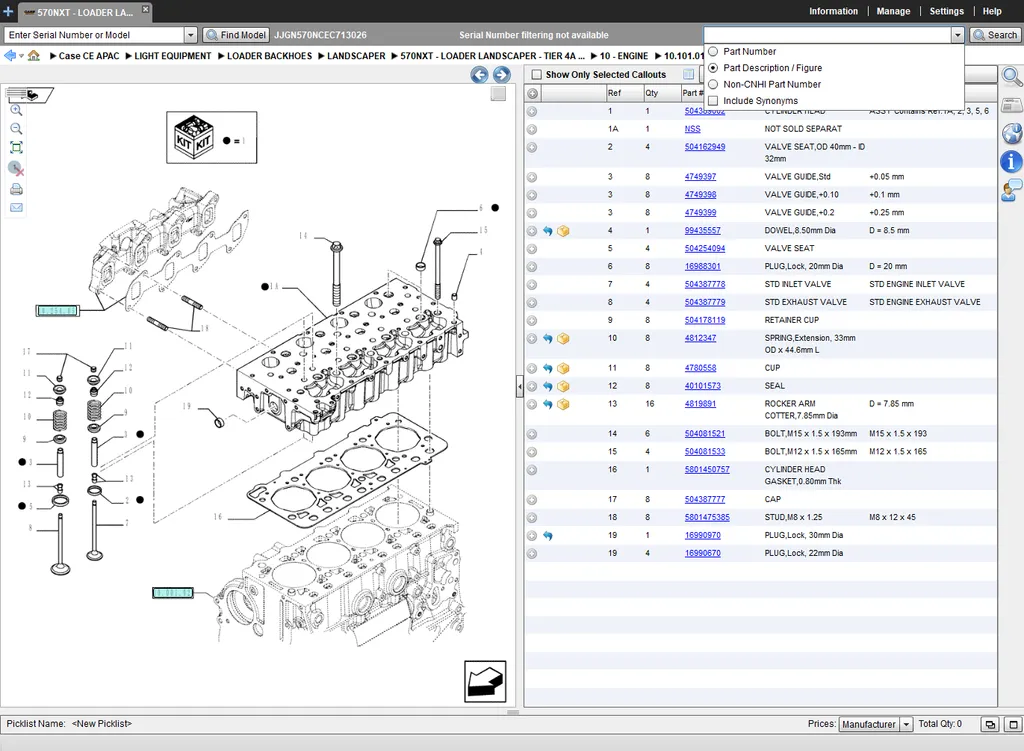The height and width of the screenshot is (751, 1024).
Task: Clear the diagram callout selection icon
Action: coord(16,168)
